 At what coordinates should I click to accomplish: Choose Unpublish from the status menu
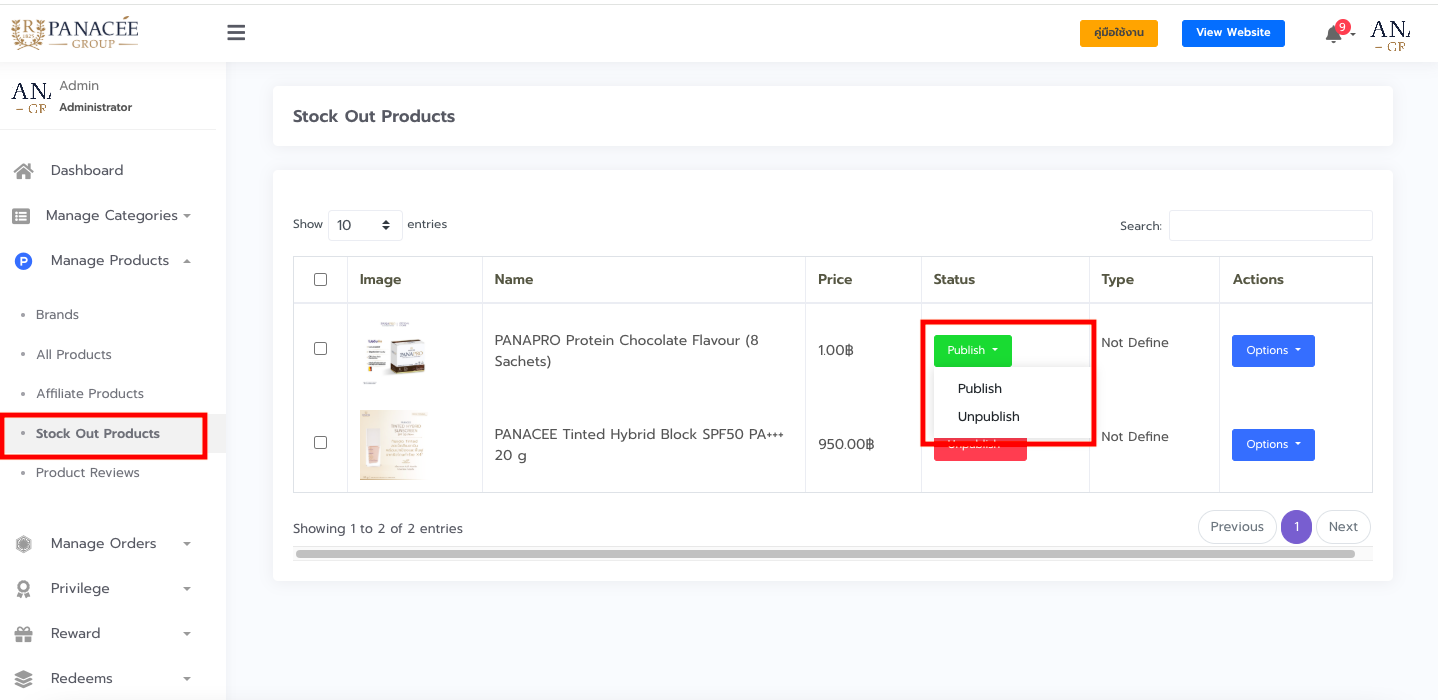988,417
